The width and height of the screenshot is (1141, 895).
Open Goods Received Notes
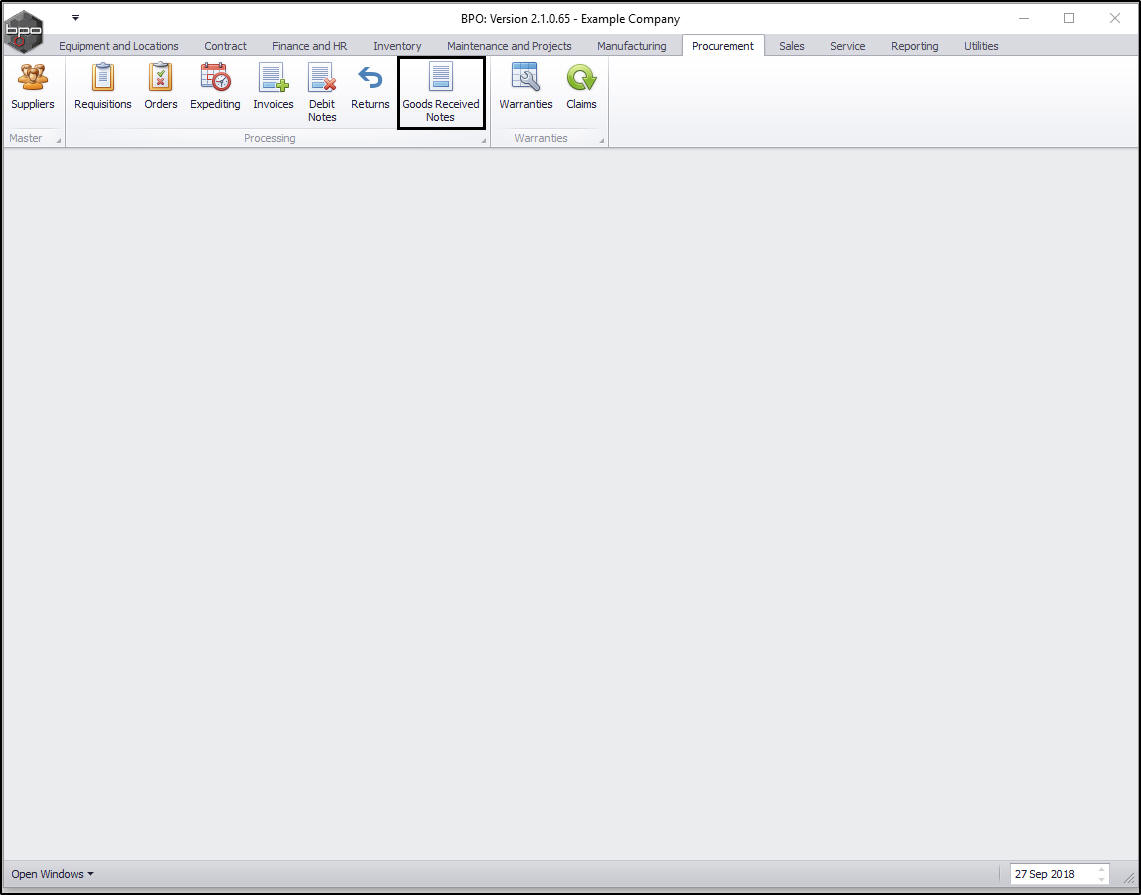coord(441,93)
